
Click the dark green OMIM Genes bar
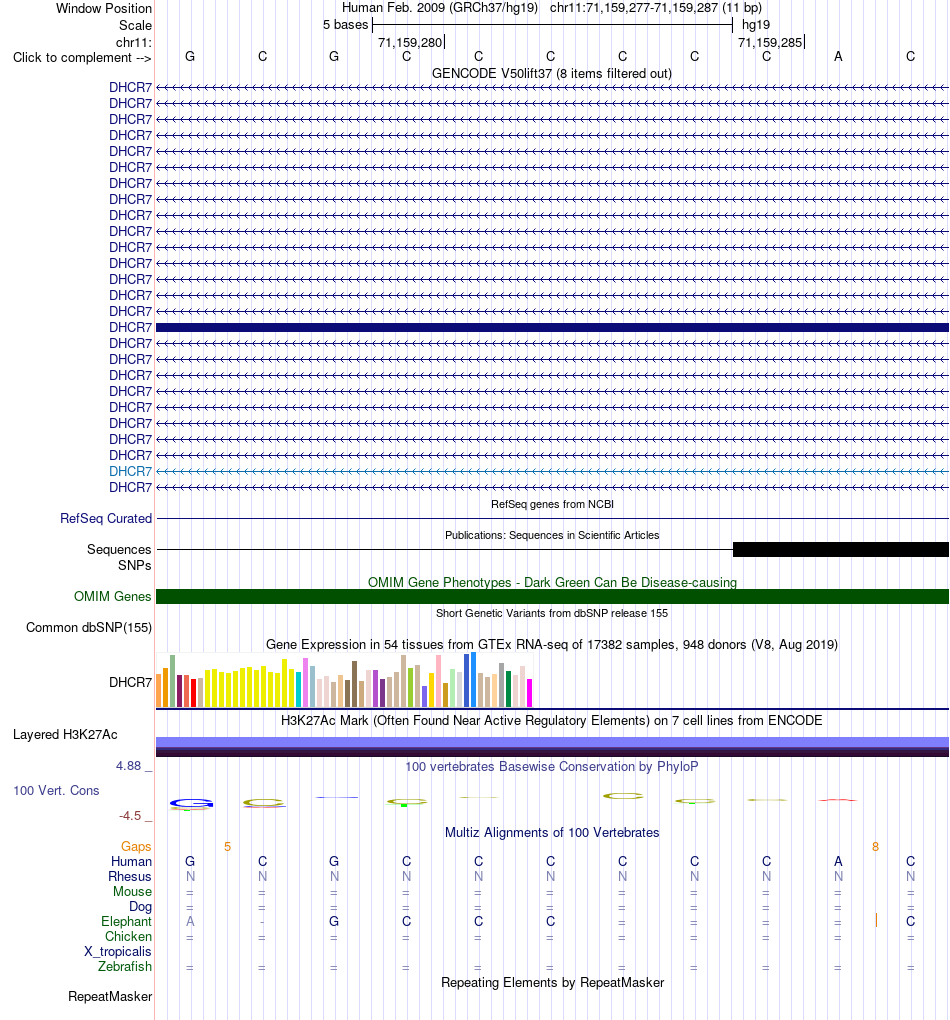point(552,597)
